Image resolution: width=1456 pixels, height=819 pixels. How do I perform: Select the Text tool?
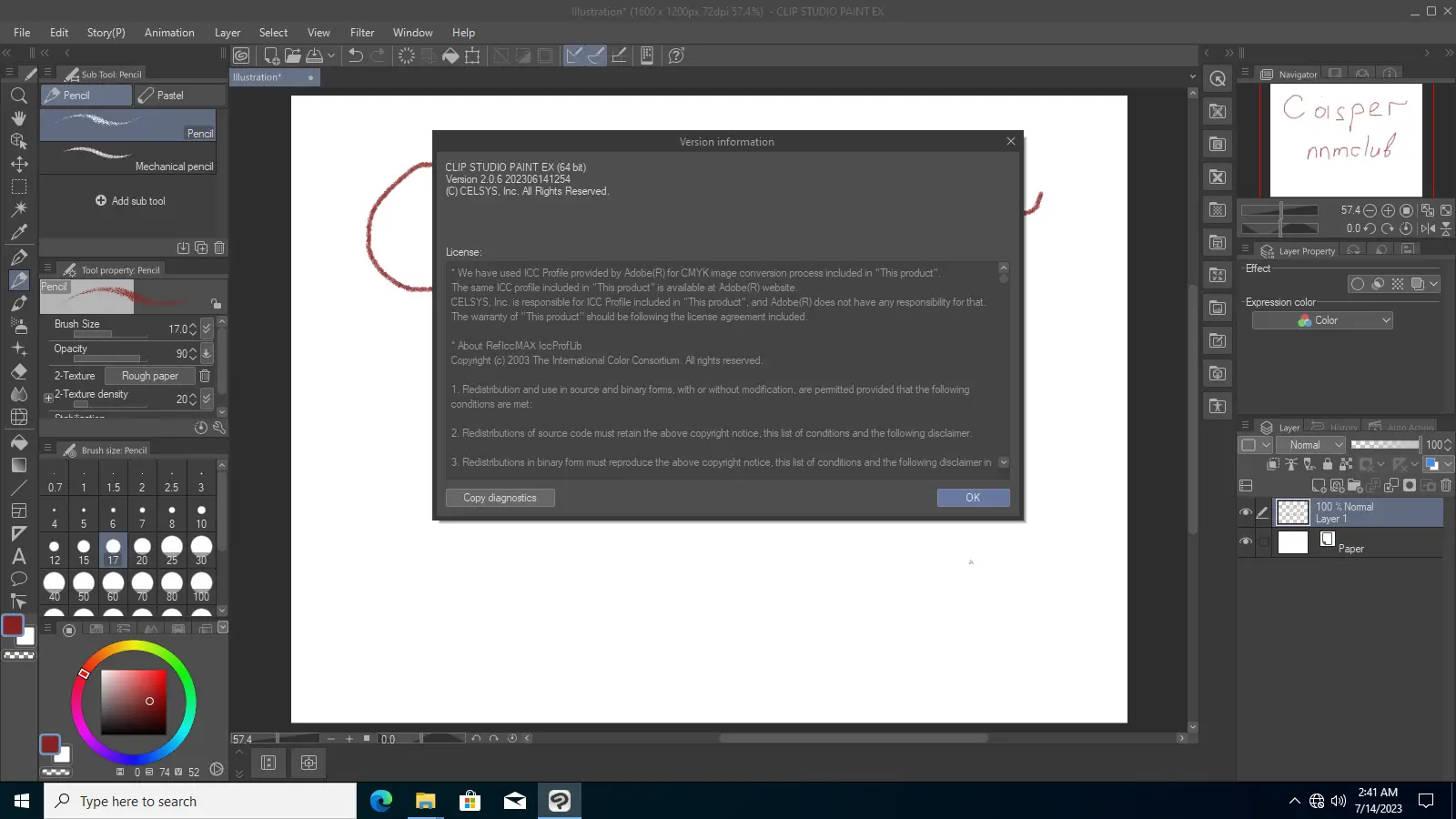tap(18, 556)
